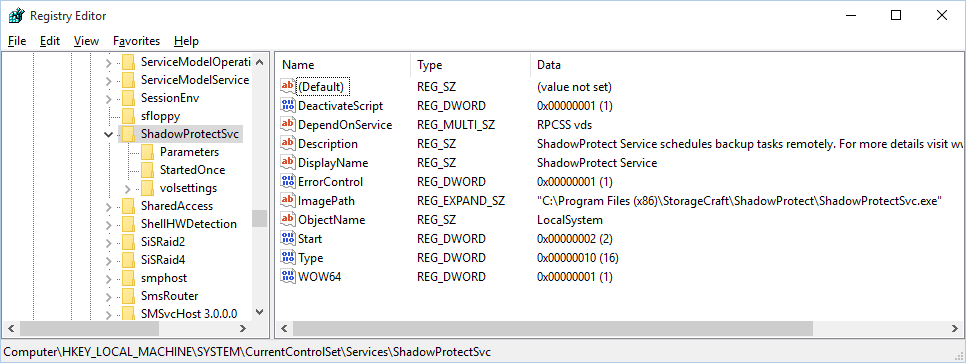Click the Start DWORD value icon

288,239
